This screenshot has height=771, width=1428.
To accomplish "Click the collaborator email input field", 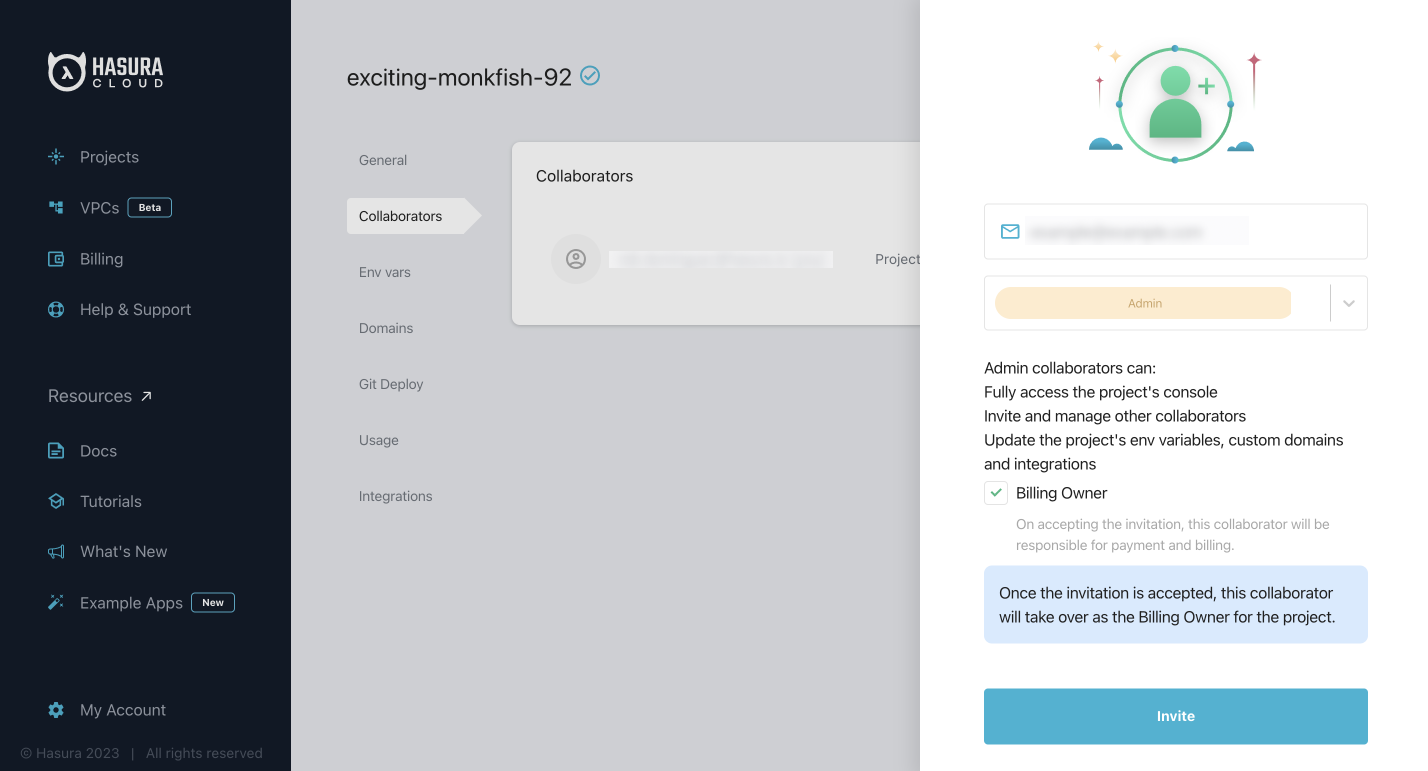I will [1175, 232].
